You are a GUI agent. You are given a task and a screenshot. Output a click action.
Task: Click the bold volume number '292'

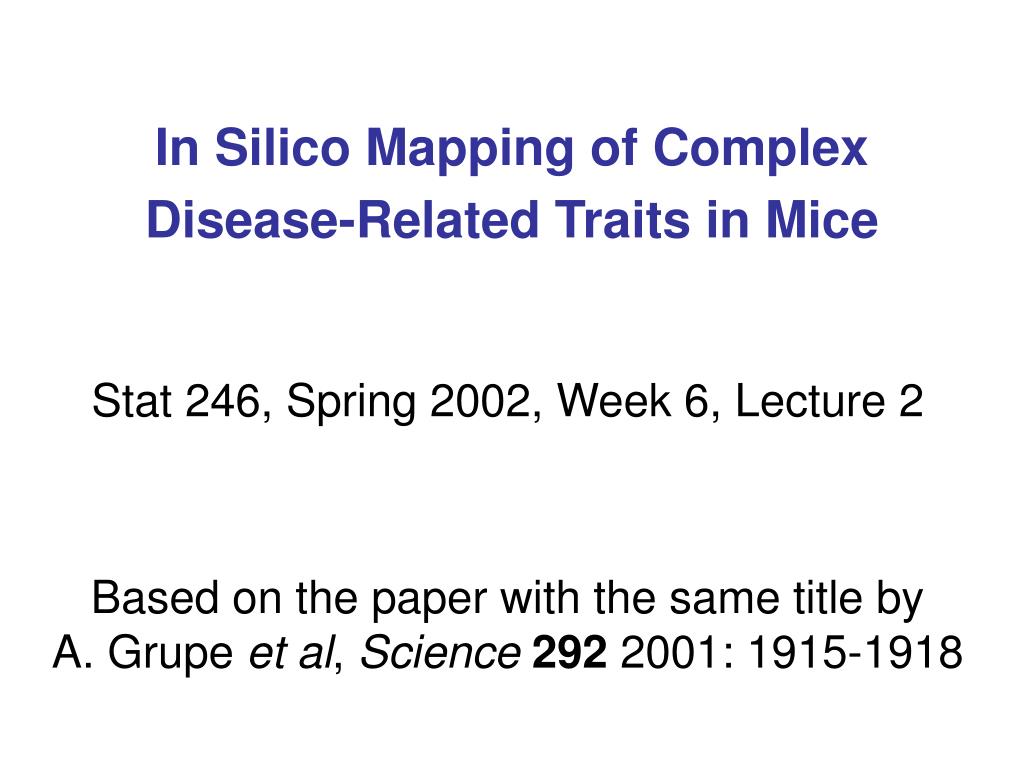[569, 652]
